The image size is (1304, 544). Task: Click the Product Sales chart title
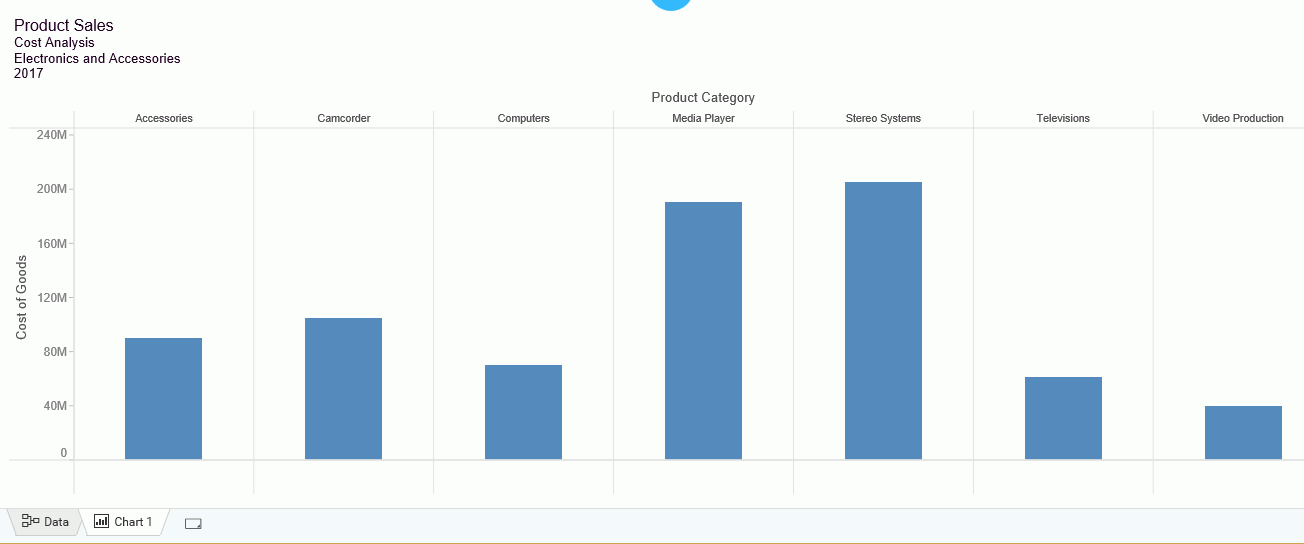click(64, 25)
